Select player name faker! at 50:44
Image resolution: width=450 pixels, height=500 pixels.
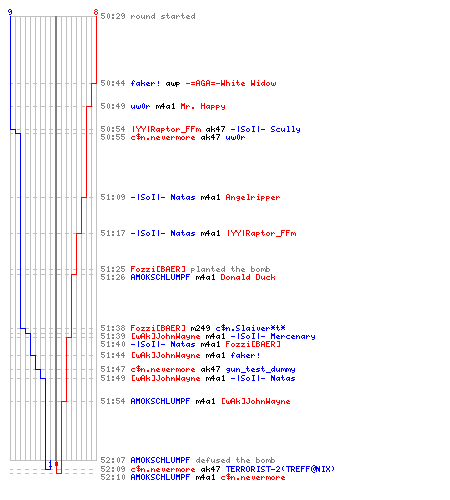tap(145, 83)
